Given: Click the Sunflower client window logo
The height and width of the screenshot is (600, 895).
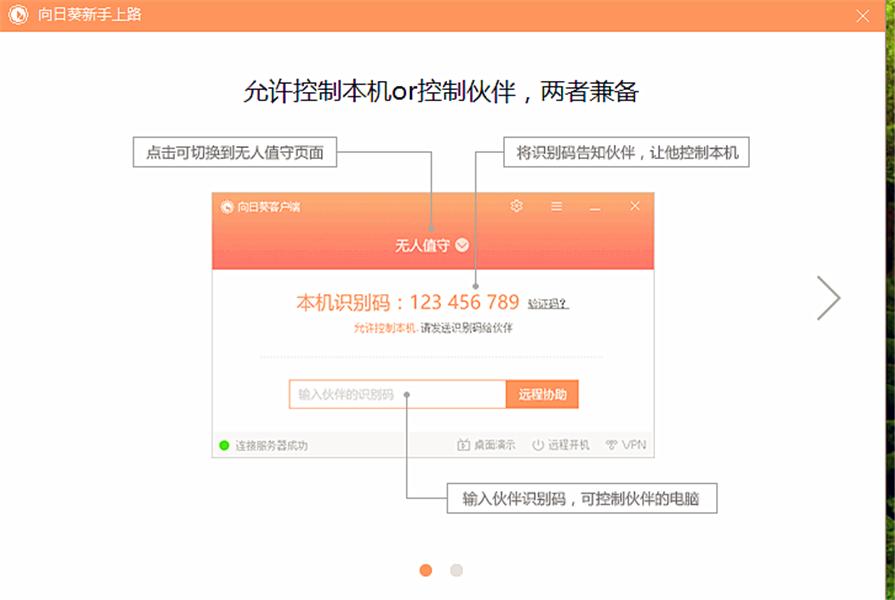Looking at the screenshot, I should (225, 207).
